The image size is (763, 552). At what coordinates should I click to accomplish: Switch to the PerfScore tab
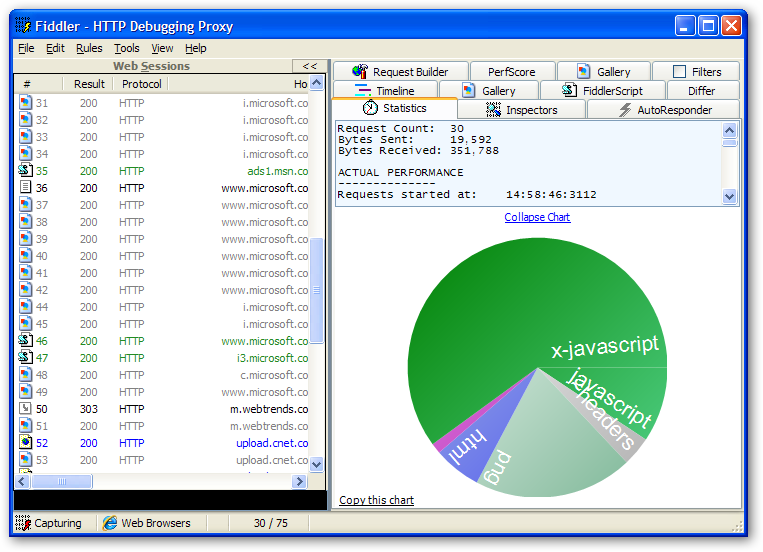coord(512,72)
